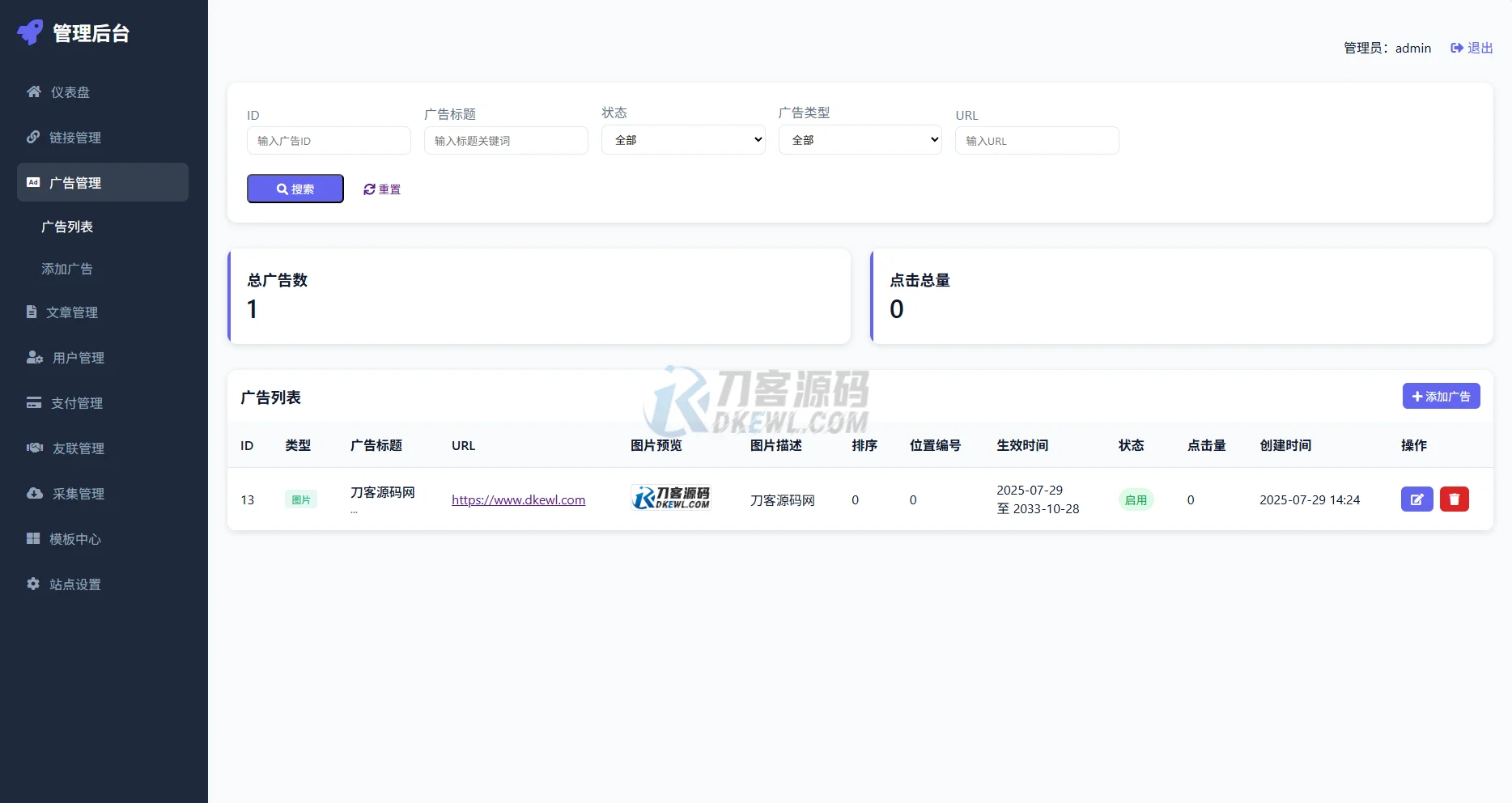The height and width of the screenshot is (803, 1512).
Task: Open 文章管理 via its document icon
Action: pyautogui.click(x=33, y=312)
